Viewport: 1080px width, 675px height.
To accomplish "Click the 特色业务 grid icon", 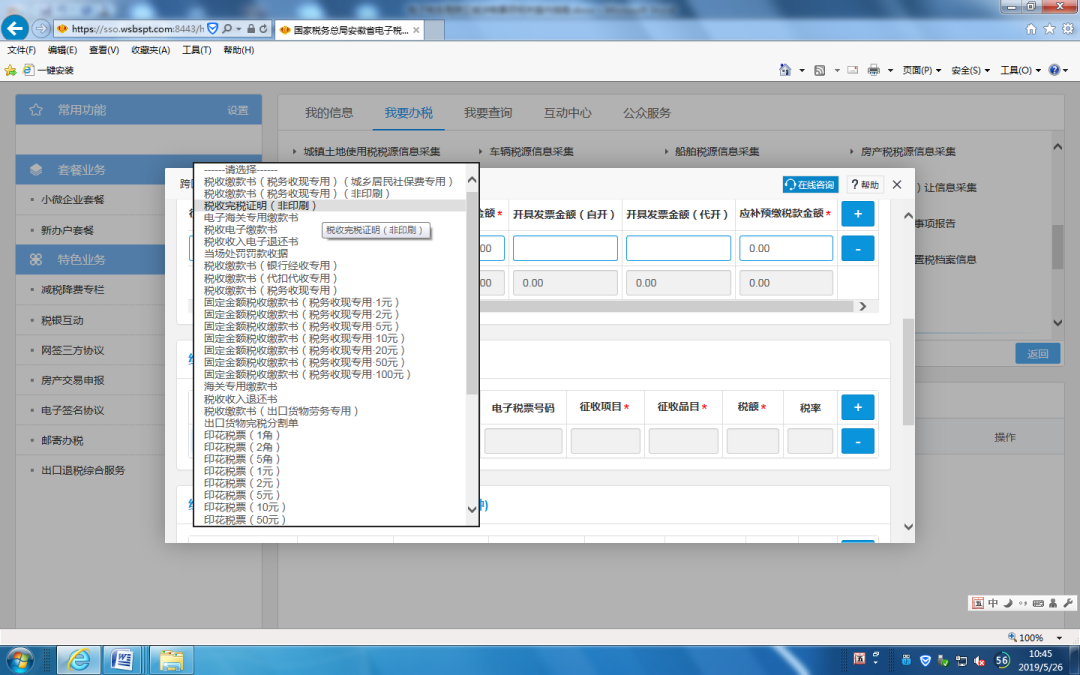I will [36, 260].
